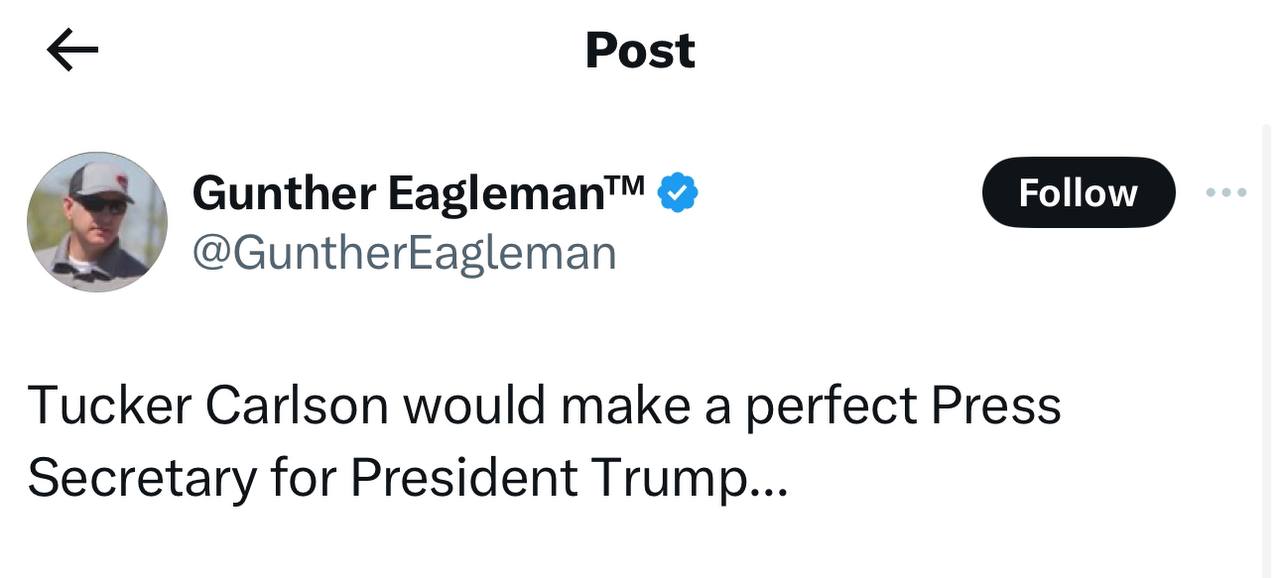Click the words Tucker Carlson in post
1280x578 pixels.
208,406
